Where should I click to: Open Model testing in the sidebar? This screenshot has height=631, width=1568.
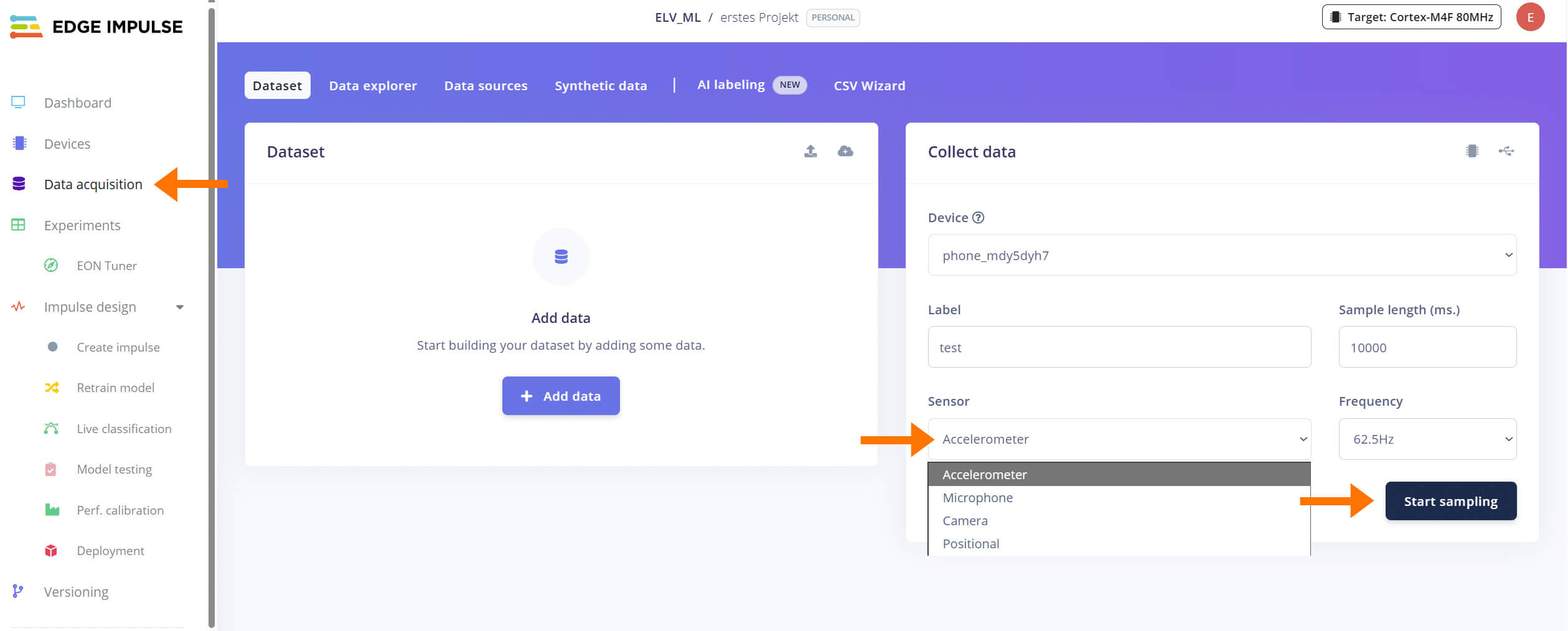pyautogui.click(x=114, y=469)
